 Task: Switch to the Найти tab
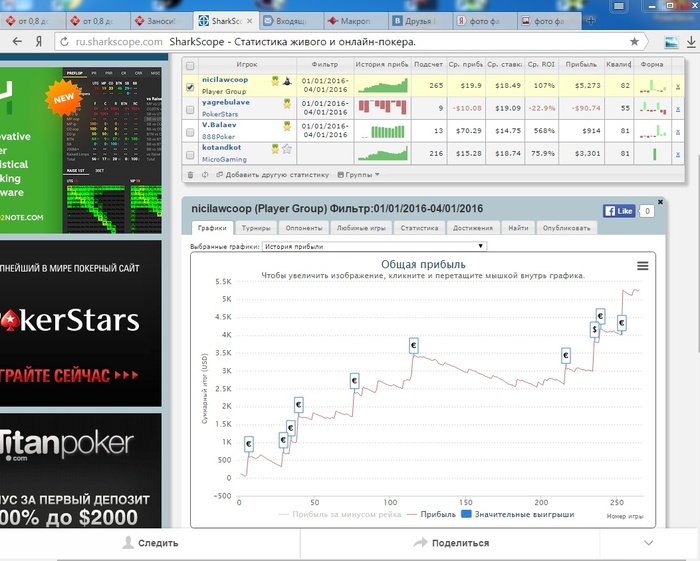tap(518, 228)
